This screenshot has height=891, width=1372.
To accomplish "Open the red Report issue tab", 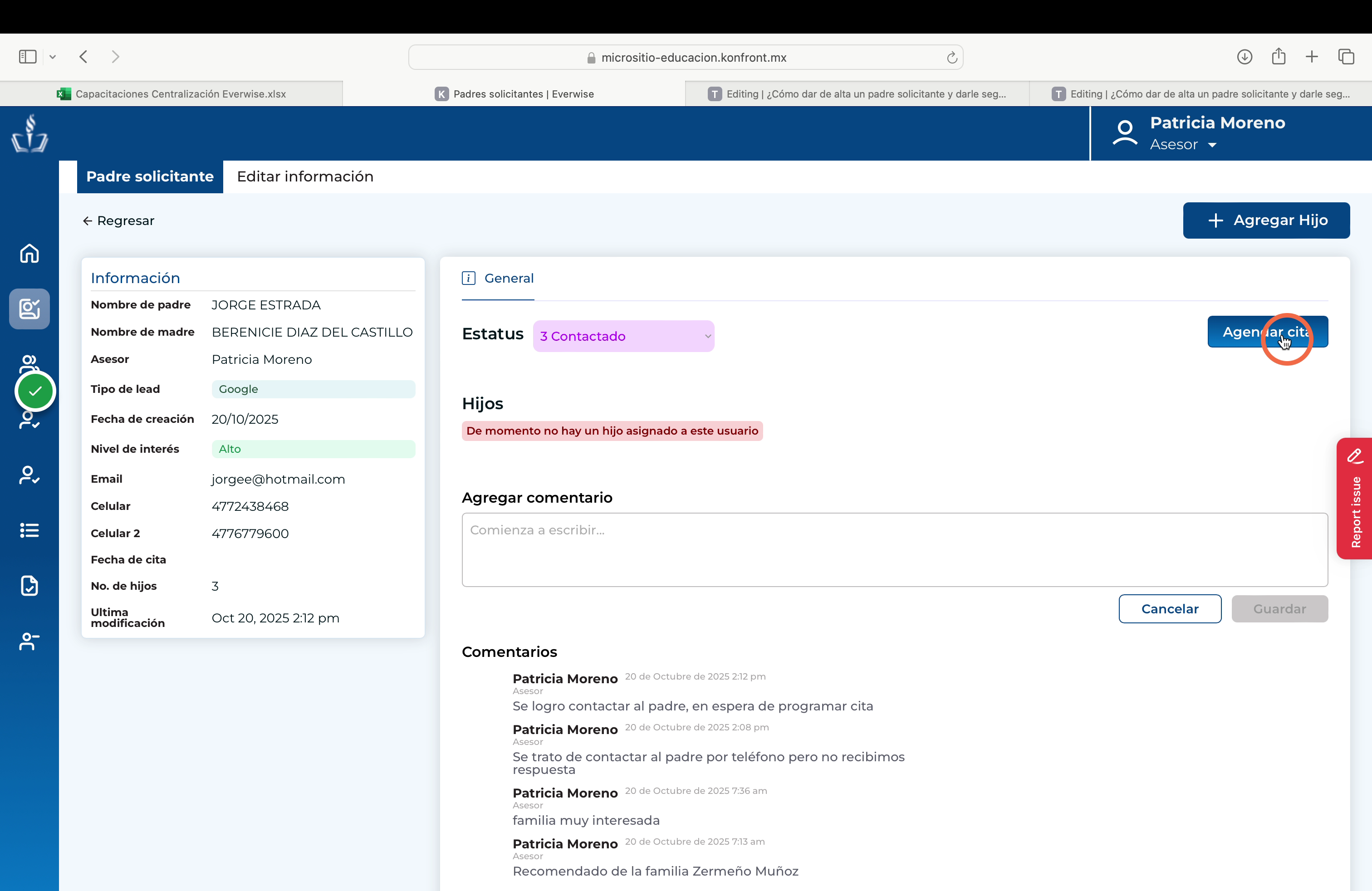I will [1355, 499].
